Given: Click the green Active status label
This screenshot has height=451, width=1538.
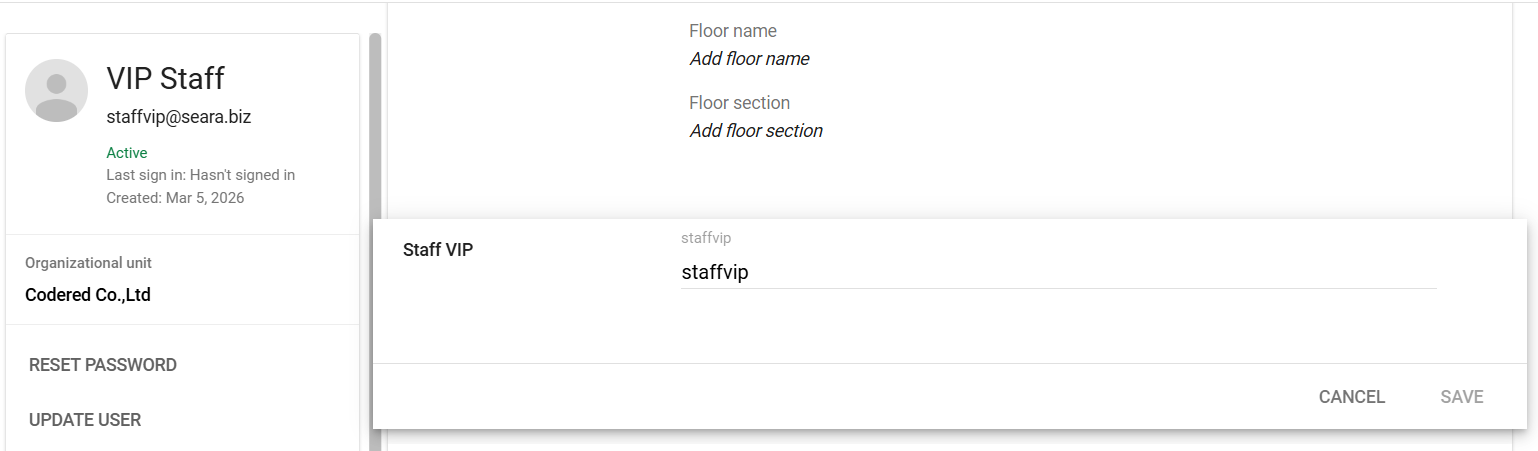Looking at the screenshot, I should (x=126, y=153).
